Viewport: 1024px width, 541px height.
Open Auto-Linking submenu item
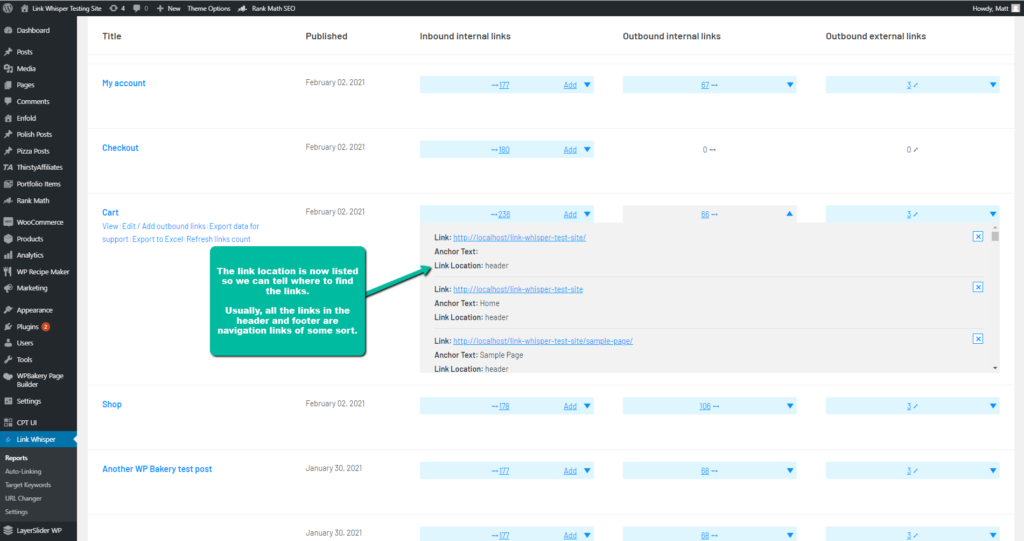pos(23,472)
